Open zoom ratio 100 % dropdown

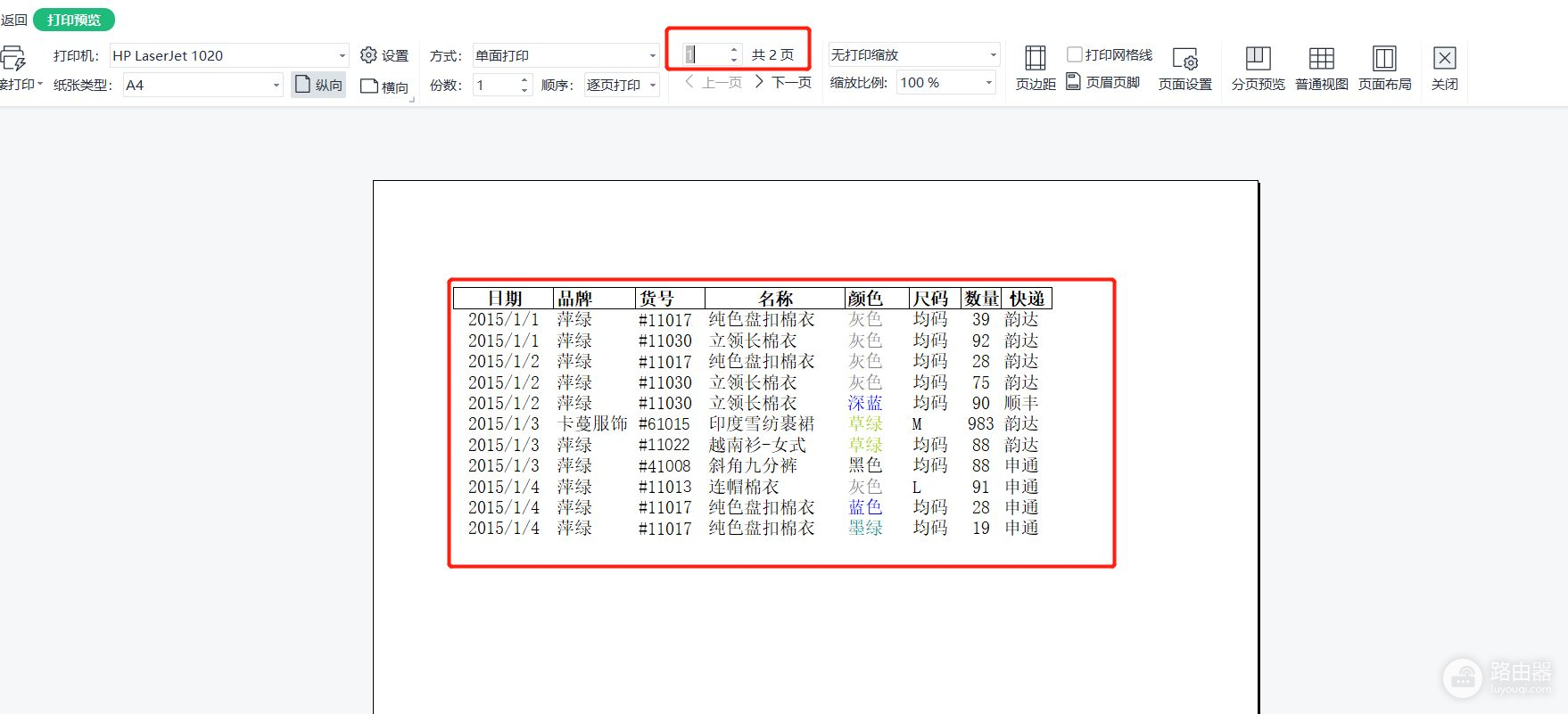pos(988,82)
